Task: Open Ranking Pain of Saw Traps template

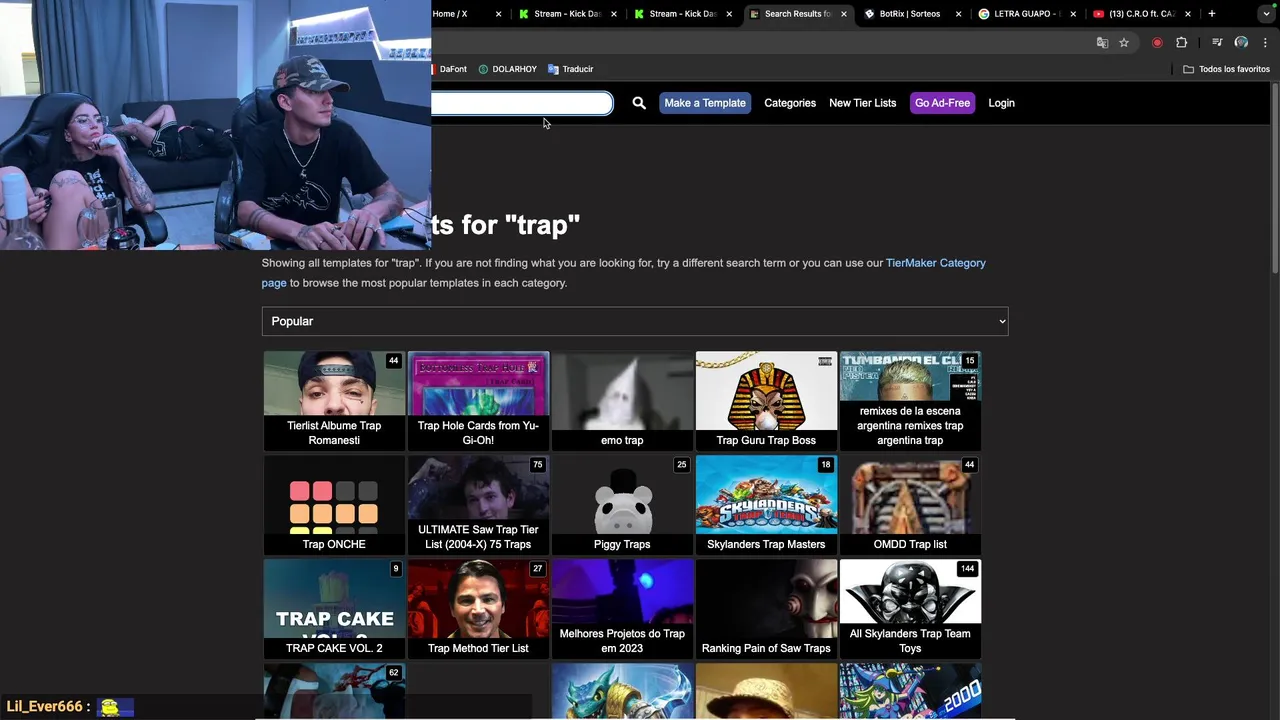Action: point(766,609)
